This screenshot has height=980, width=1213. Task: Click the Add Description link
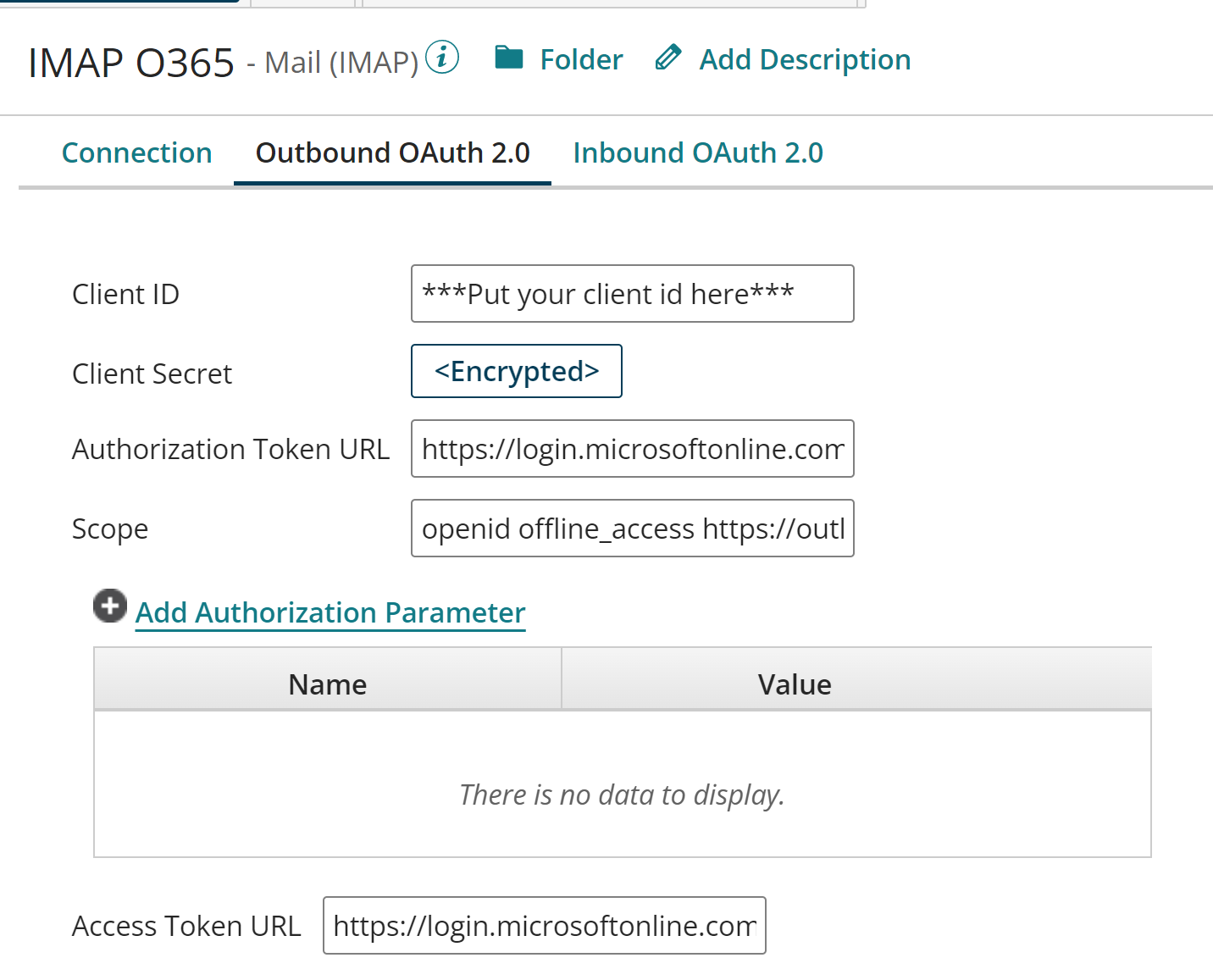pos(804,59)
